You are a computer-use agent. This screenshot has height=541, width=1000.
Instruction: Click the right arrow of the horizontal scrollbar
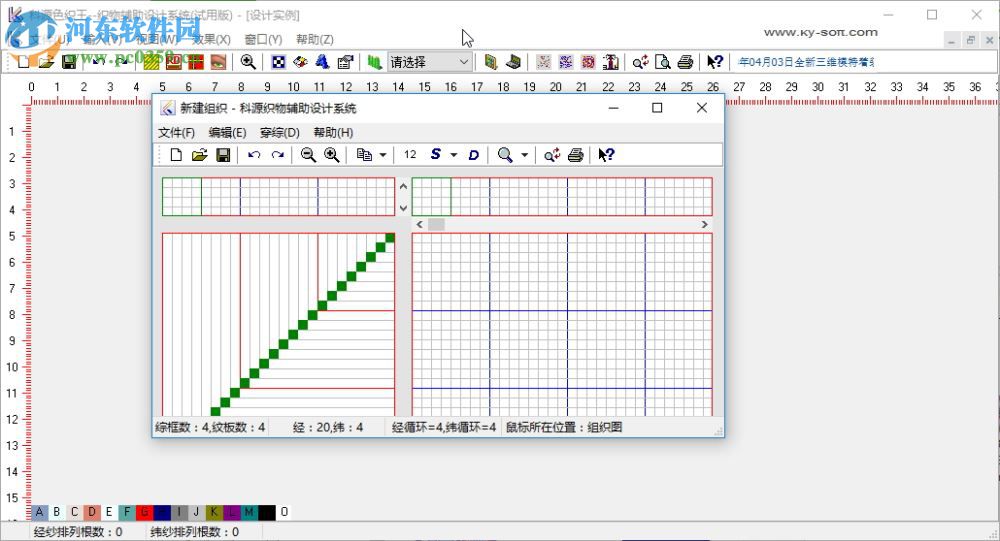[704, 225]
